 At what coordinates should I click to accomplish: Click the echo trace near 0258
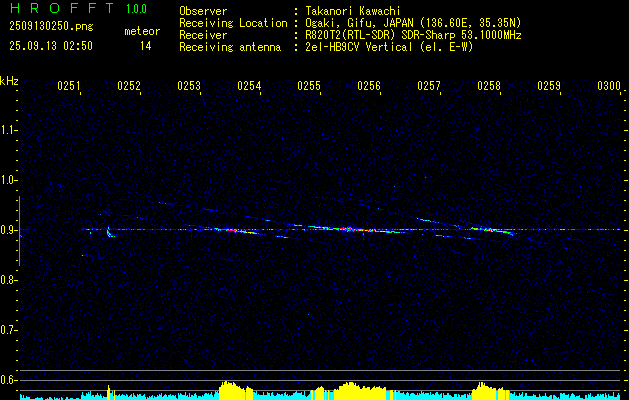(x=491, y=230)
